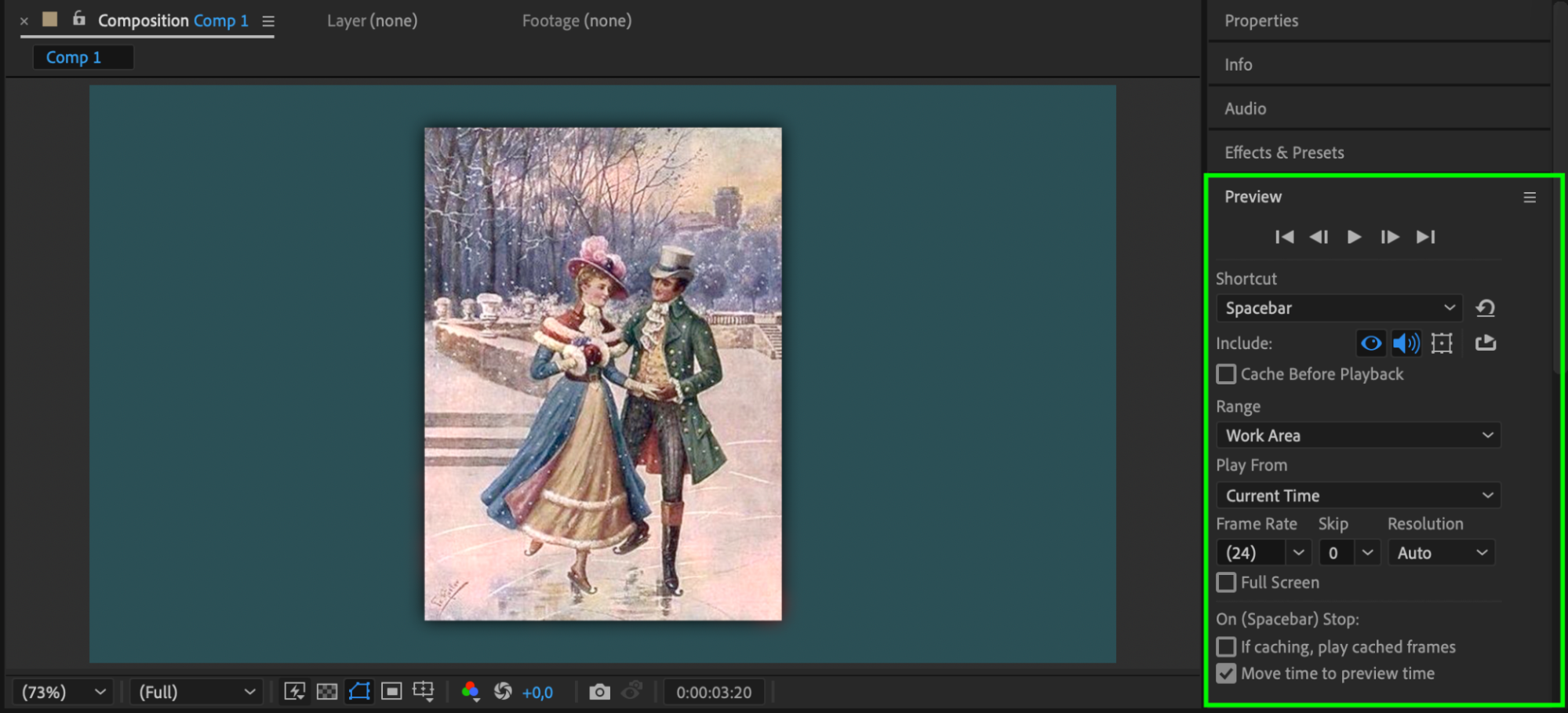1568x713 pixels.
Task: Toggle the Composition viewer lock
Action: pyautogui.click(x=78, y=18)
